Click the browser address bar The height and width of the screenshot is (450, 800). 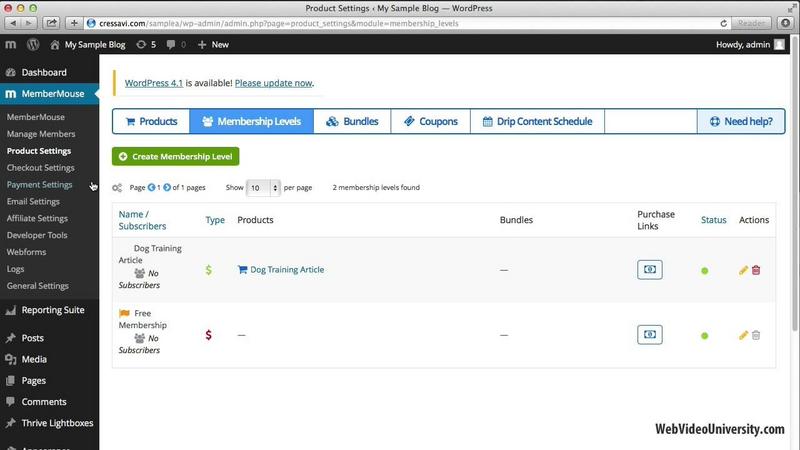pos(407,23)
